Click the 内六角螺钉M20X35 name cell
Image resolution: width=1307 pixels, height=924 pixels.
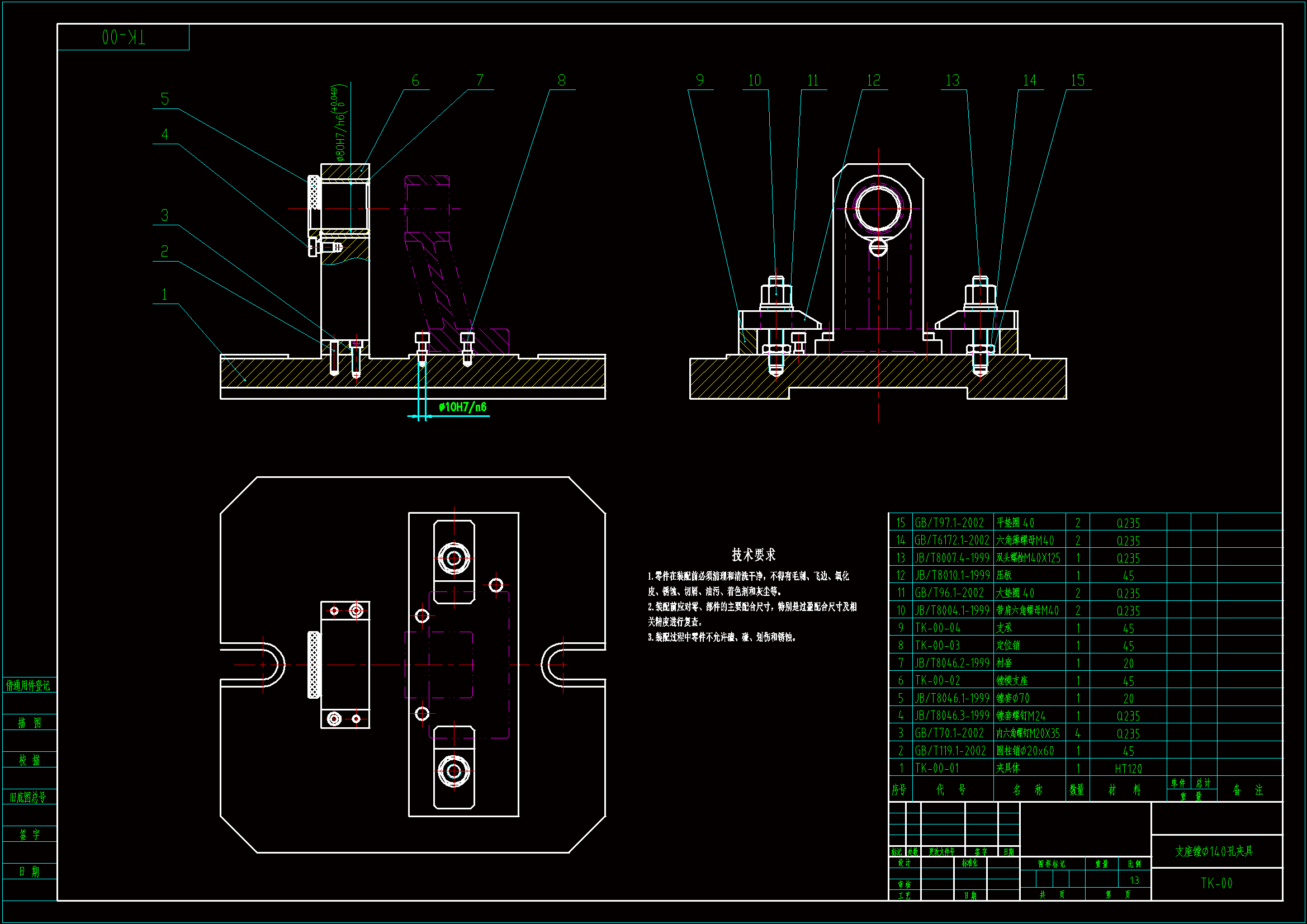coord(1028,733)
